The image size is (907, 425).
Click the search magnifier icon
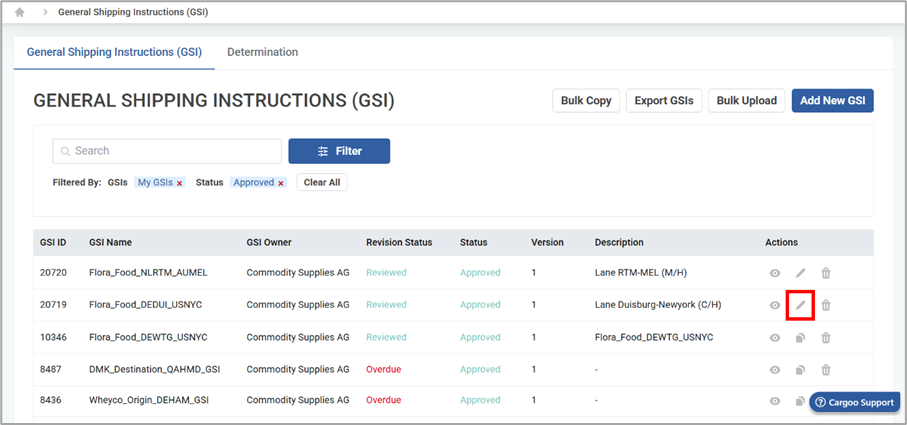65,151
